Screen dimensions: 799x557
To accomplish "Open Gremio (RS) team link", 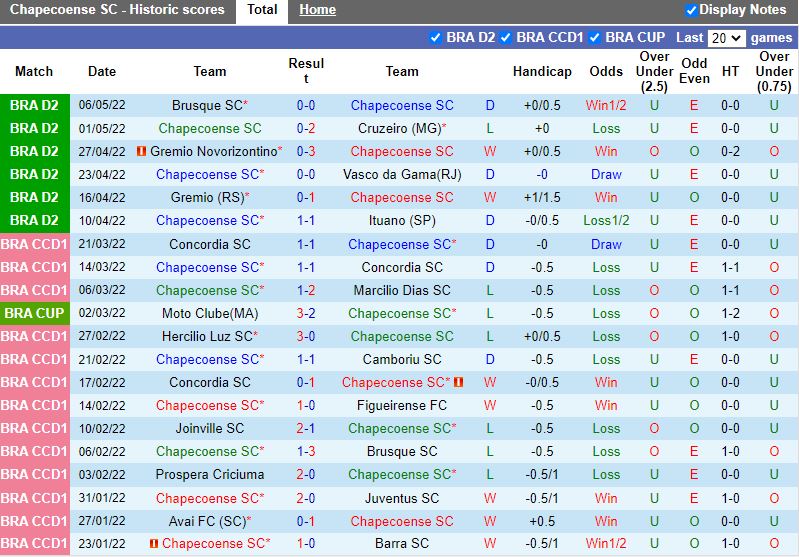I will [x=207, y=198].
